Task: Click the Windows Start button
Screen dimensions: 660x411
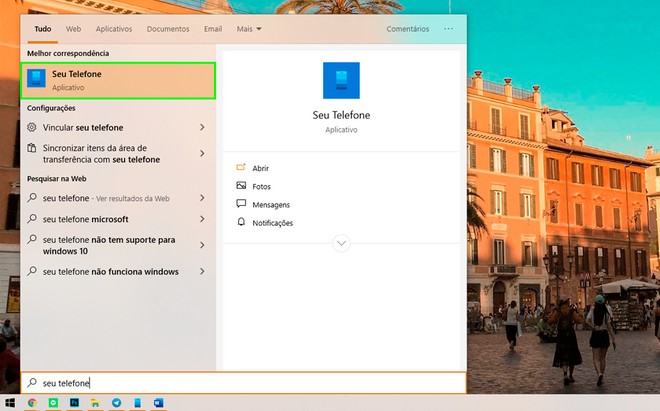Action: click(10, 403)
